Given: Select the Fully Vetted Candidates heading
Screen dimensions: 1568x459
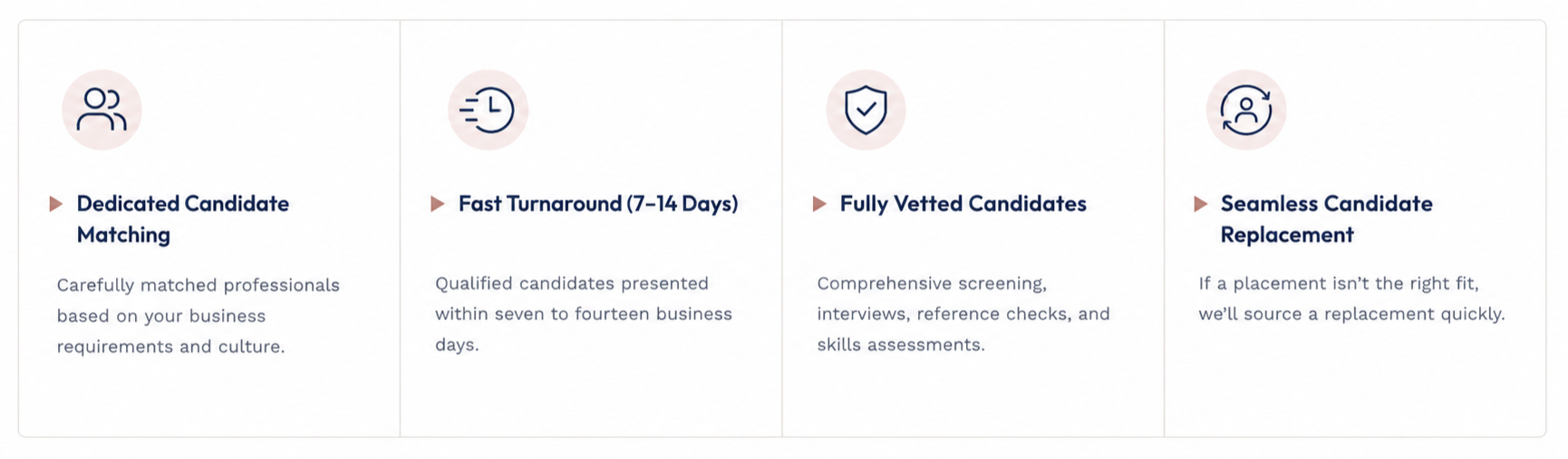Looking at the screenshot, I should point(963,204).
